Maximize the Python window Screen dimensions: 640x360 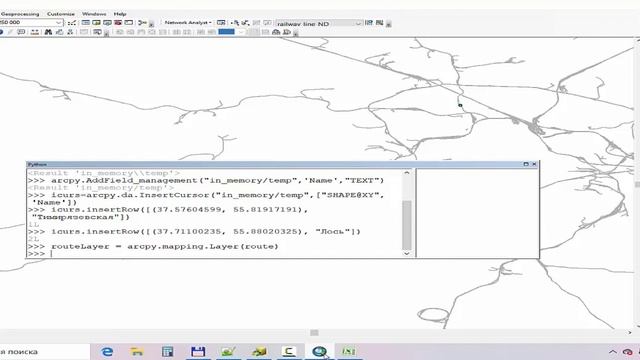[x=526, y=164]
